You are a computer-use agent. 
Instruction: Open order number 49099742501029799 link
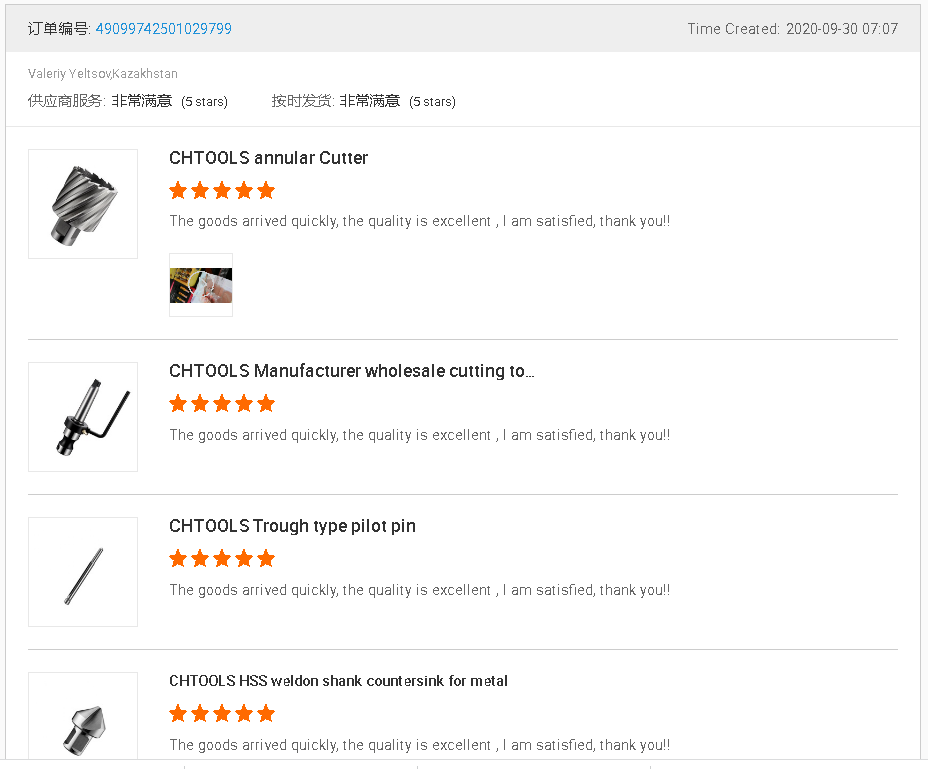pos(163,29)
